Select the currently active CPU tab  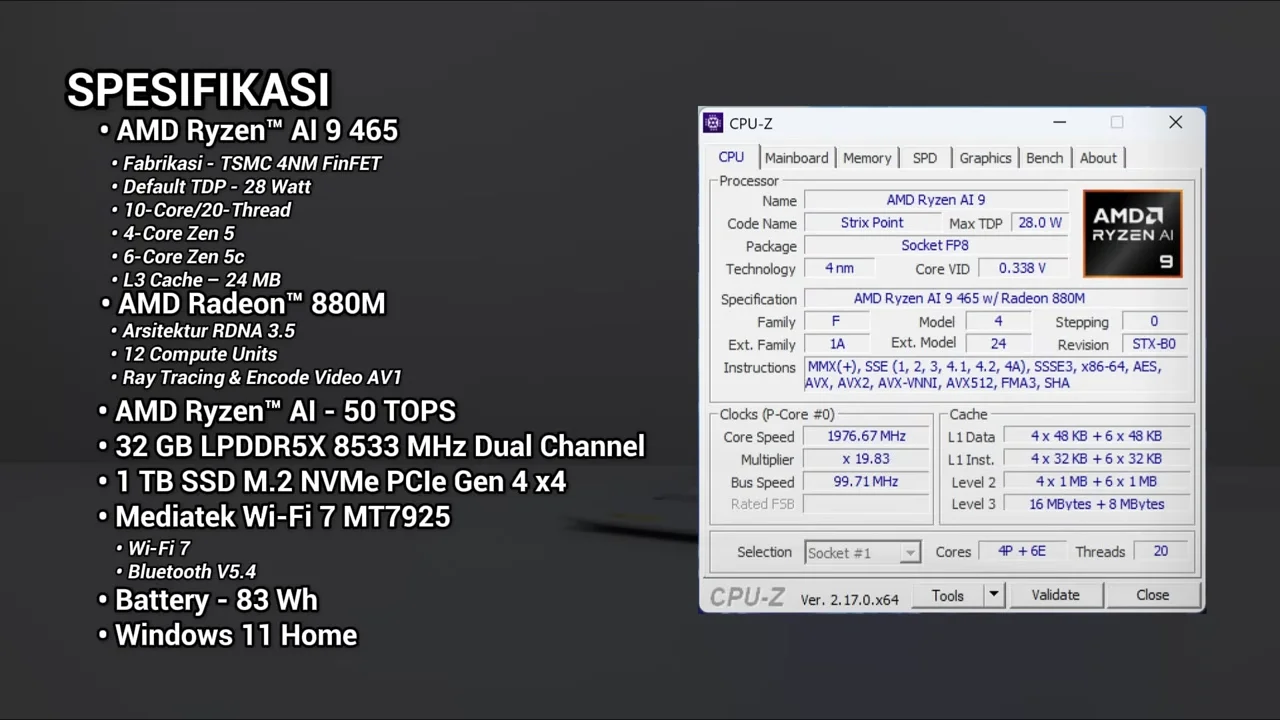click(x=730, y=157)
